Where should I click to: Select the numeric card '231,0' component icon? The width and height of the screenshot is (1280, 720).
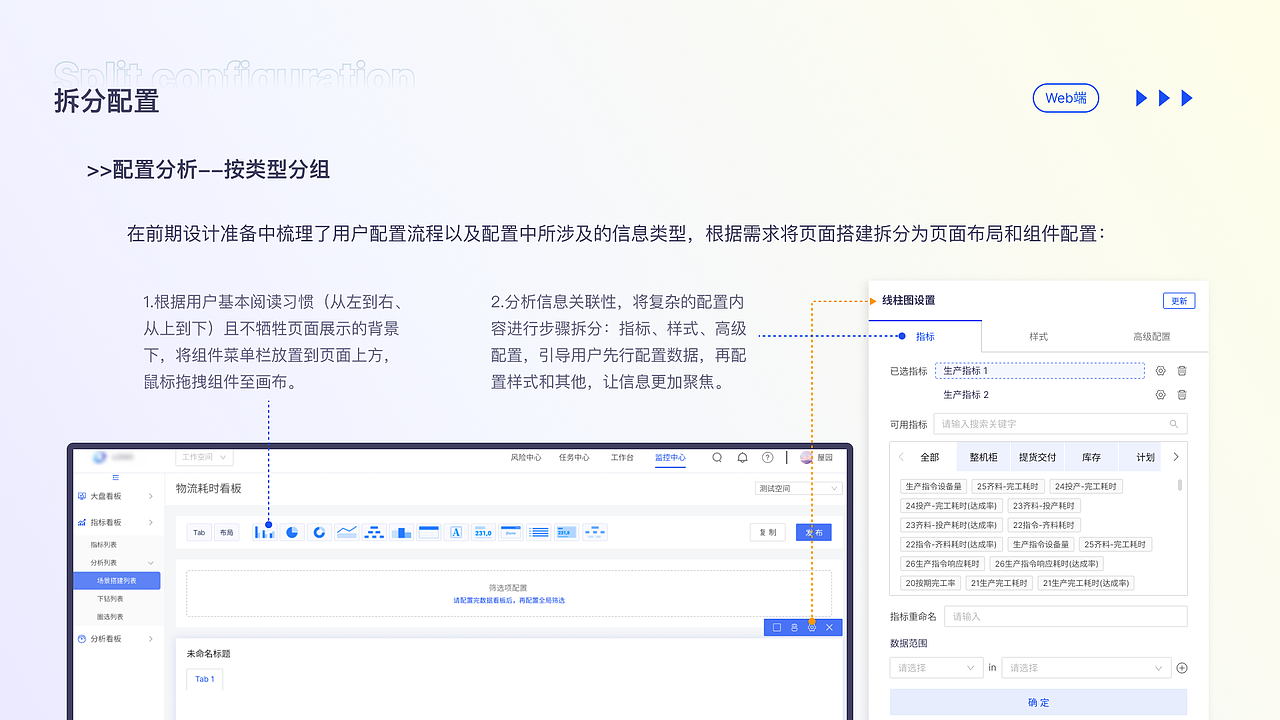(x=483, y=532)
